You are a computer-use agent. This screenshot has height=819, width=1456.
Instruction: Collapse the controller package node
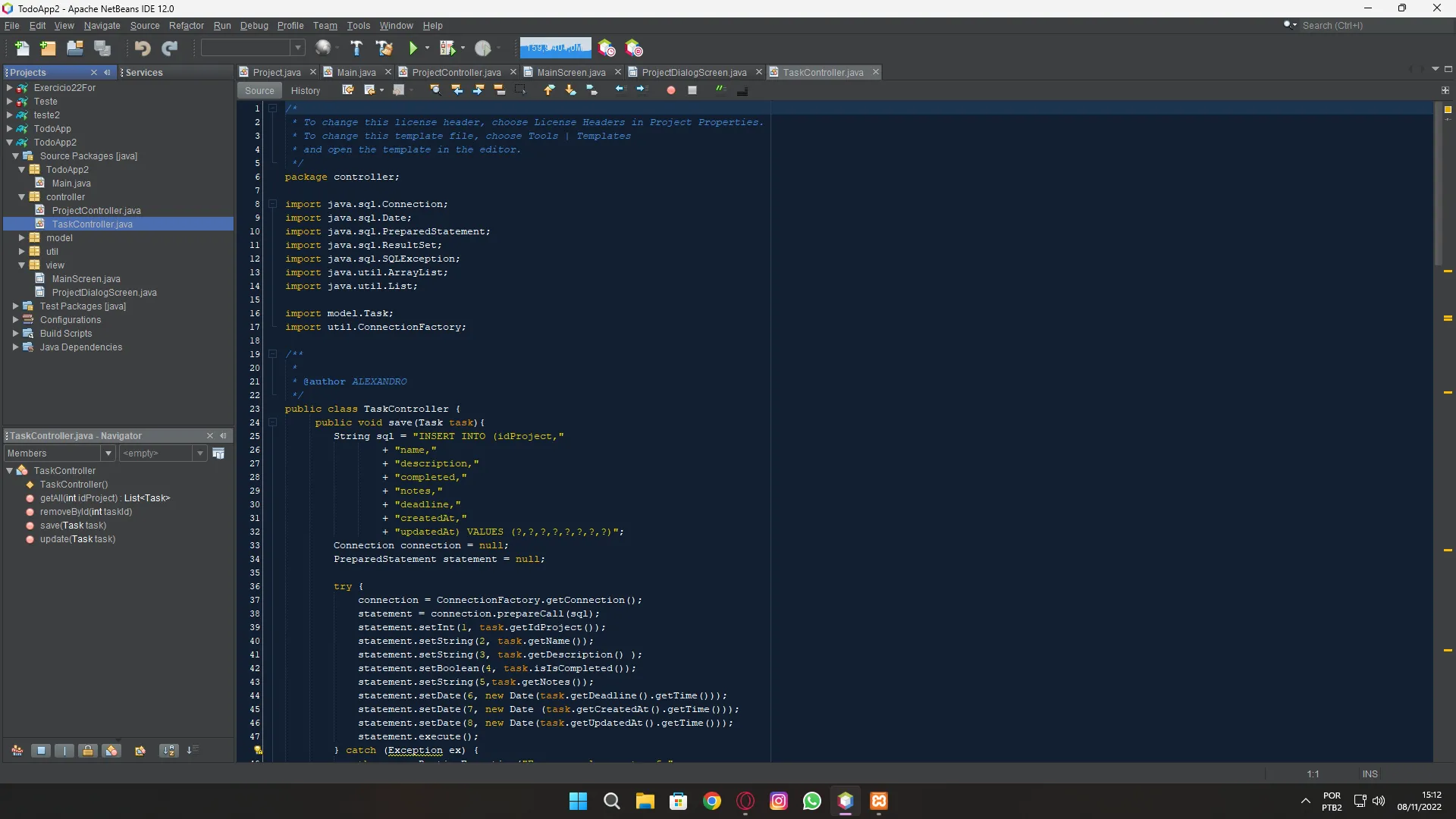(21, 197)
